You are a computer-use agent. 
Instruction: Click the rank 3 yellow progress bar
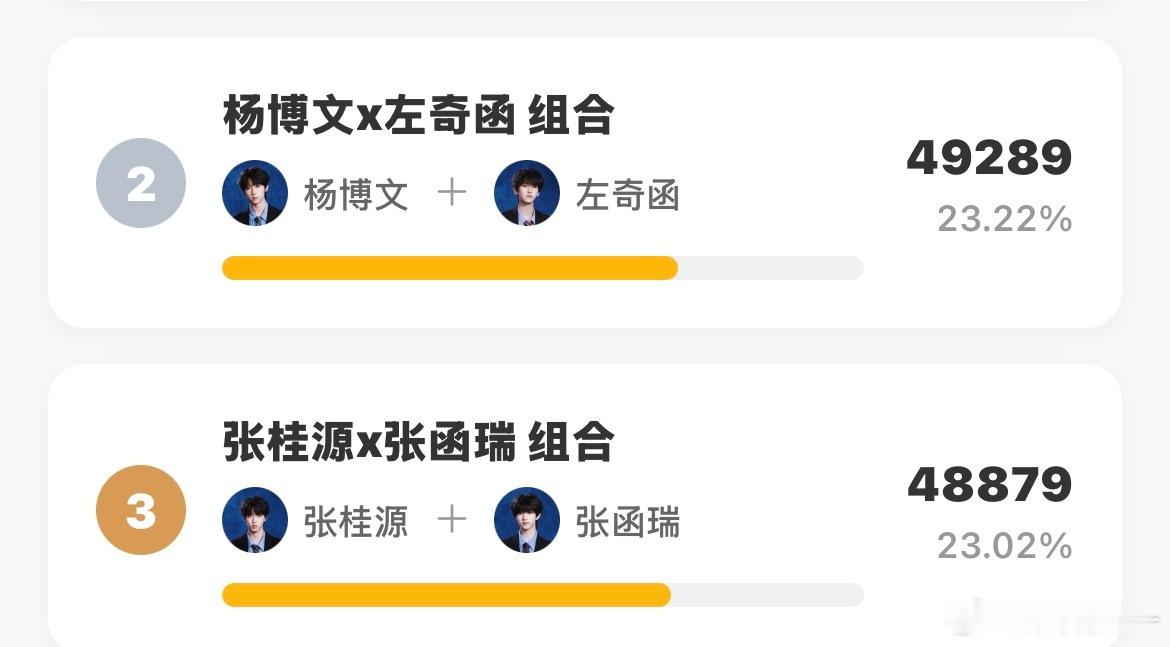(x=446, y=595)
